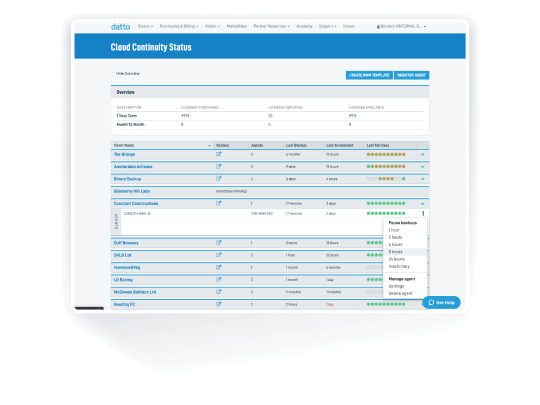Choose Delete agent from menu

coord(400,293)
